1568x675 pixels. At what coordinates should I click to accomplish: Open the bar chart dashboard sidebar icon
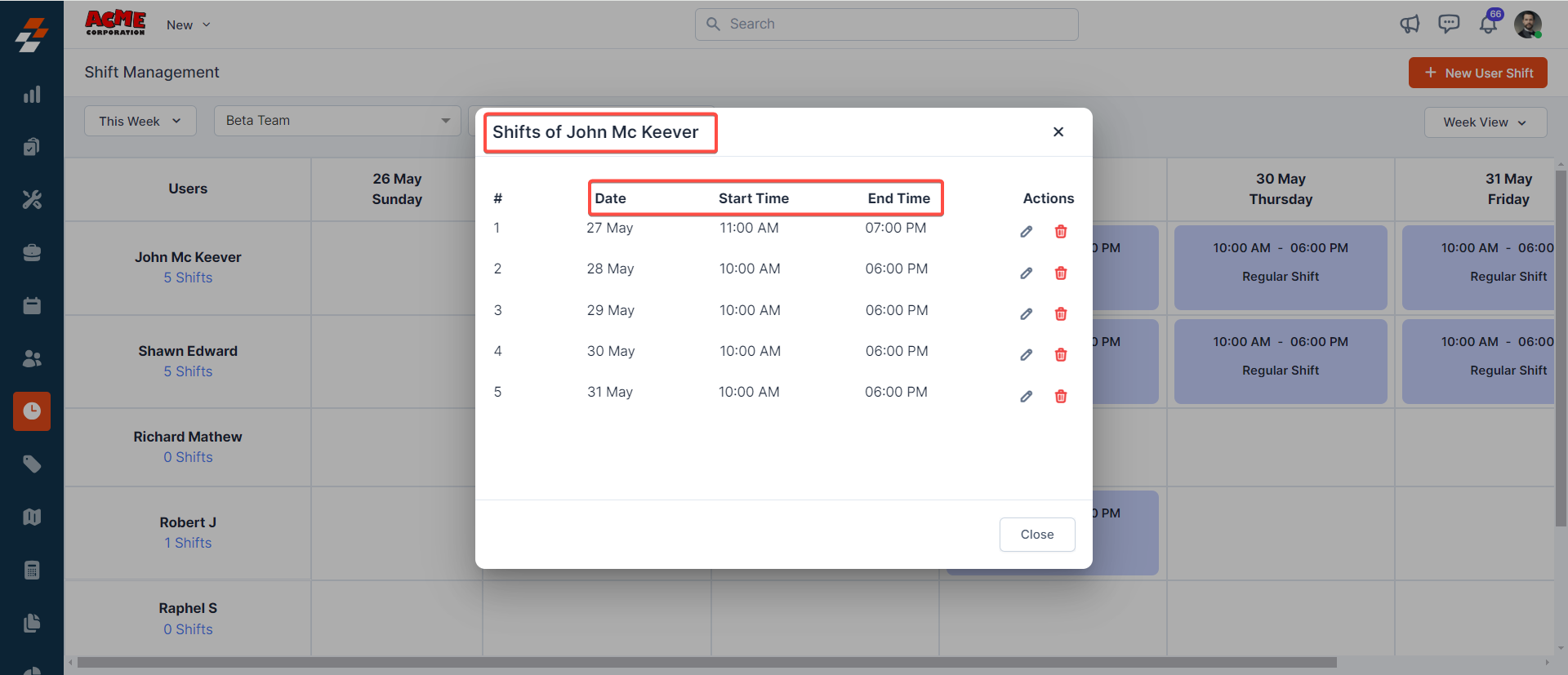tap(32, 95)
